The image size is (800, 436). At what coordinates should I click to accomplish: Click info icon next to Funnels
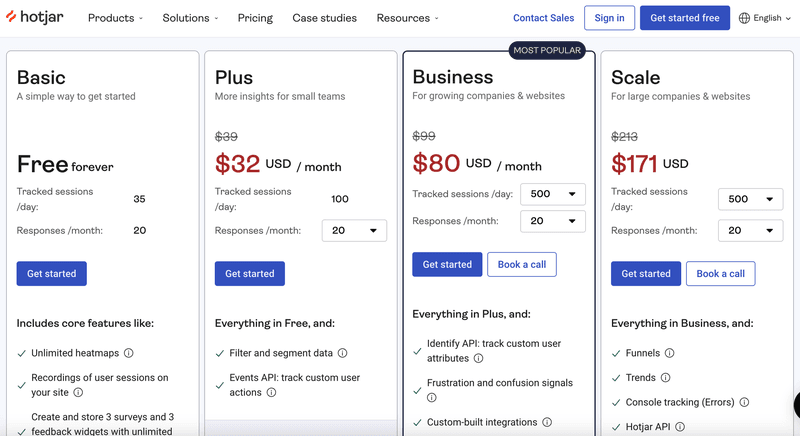pos(670,353)
